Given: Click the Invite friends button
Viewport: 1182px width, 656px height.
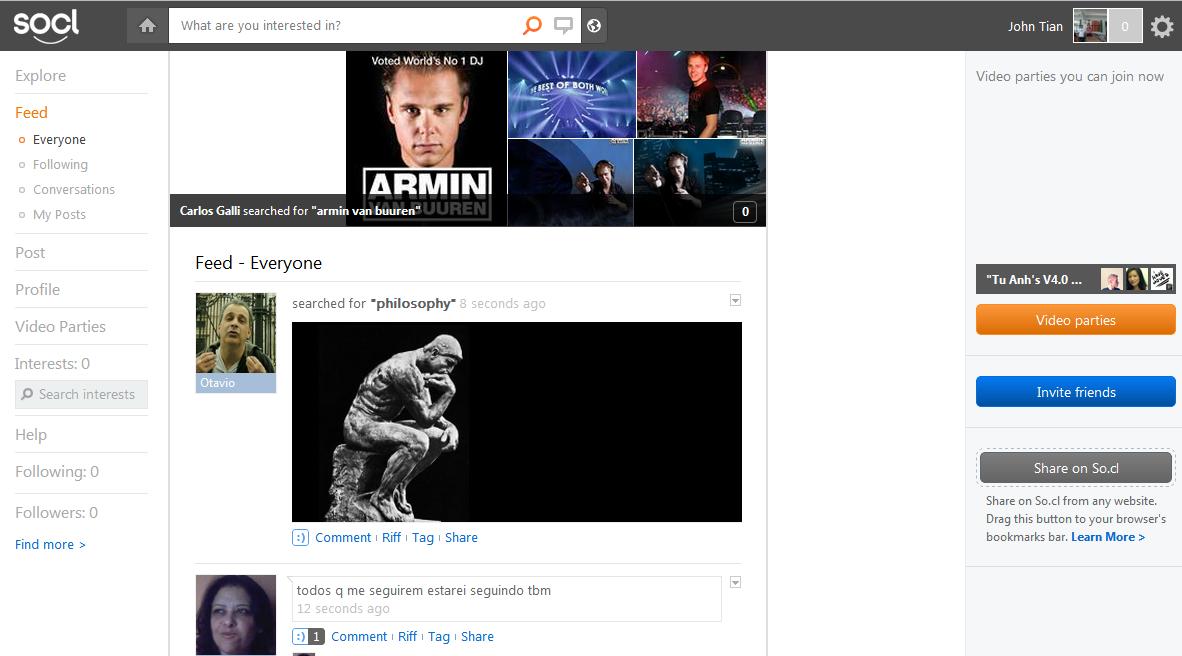Looking at the screenshot, I should pyautogui.click(x=1076, y=392).
